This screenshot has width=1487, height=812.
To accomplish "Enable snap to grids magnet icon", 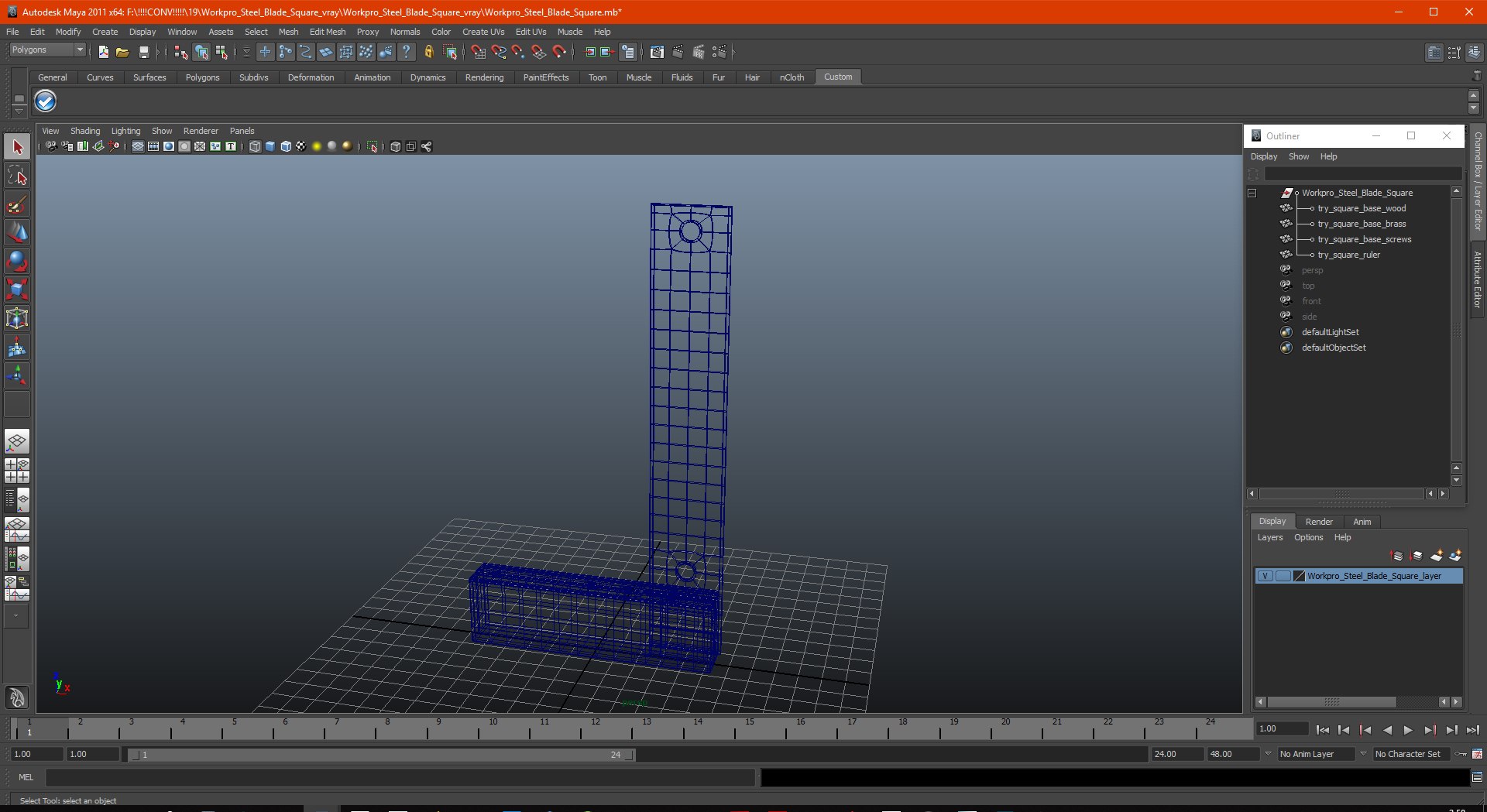I will point(478,52).
